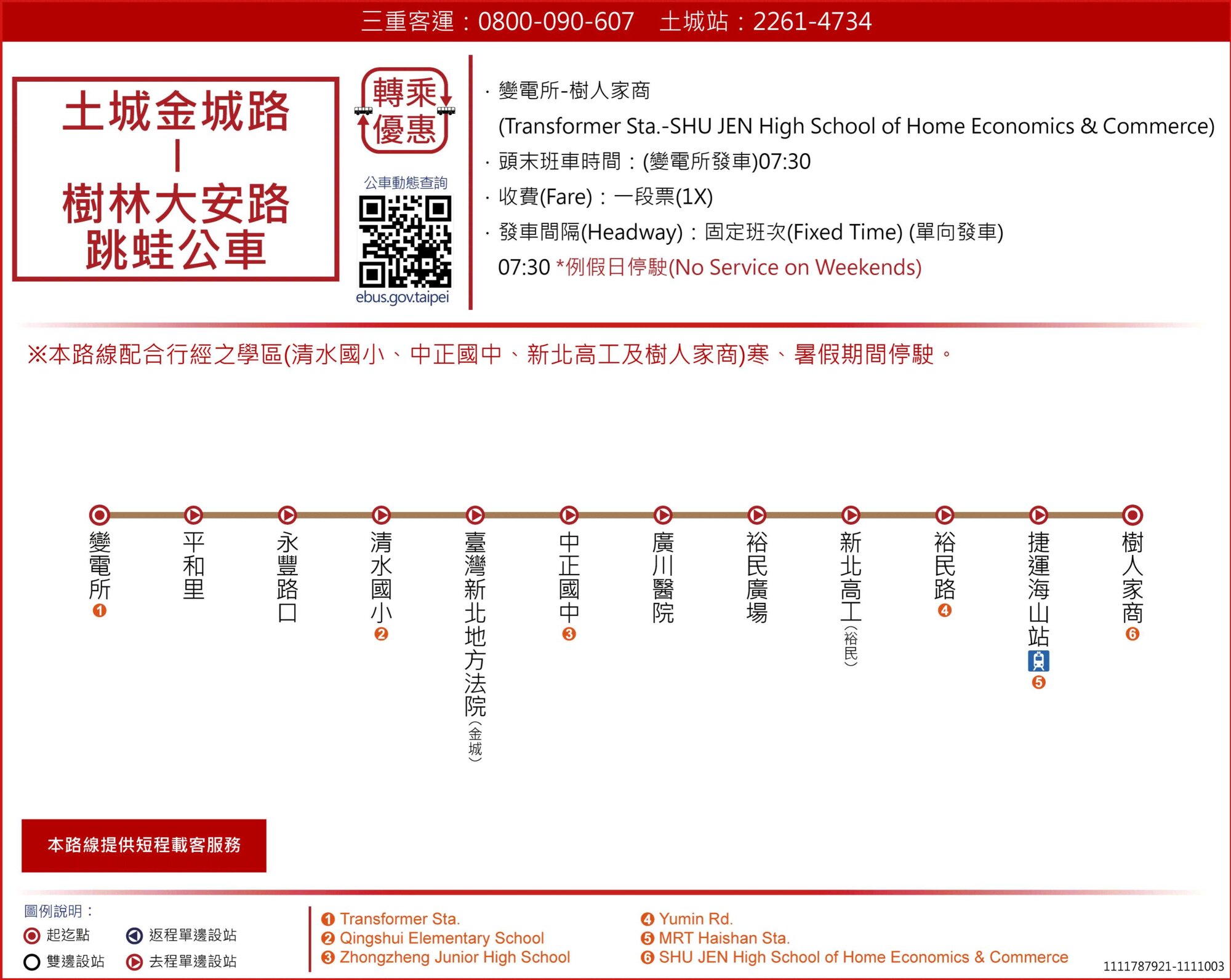Image resolution: width=1231 pixels, height=980 pixels.
Task: Click the 臺灣新北地方法院 stop name
Action: pyautogui.click(x=475, y=646)
